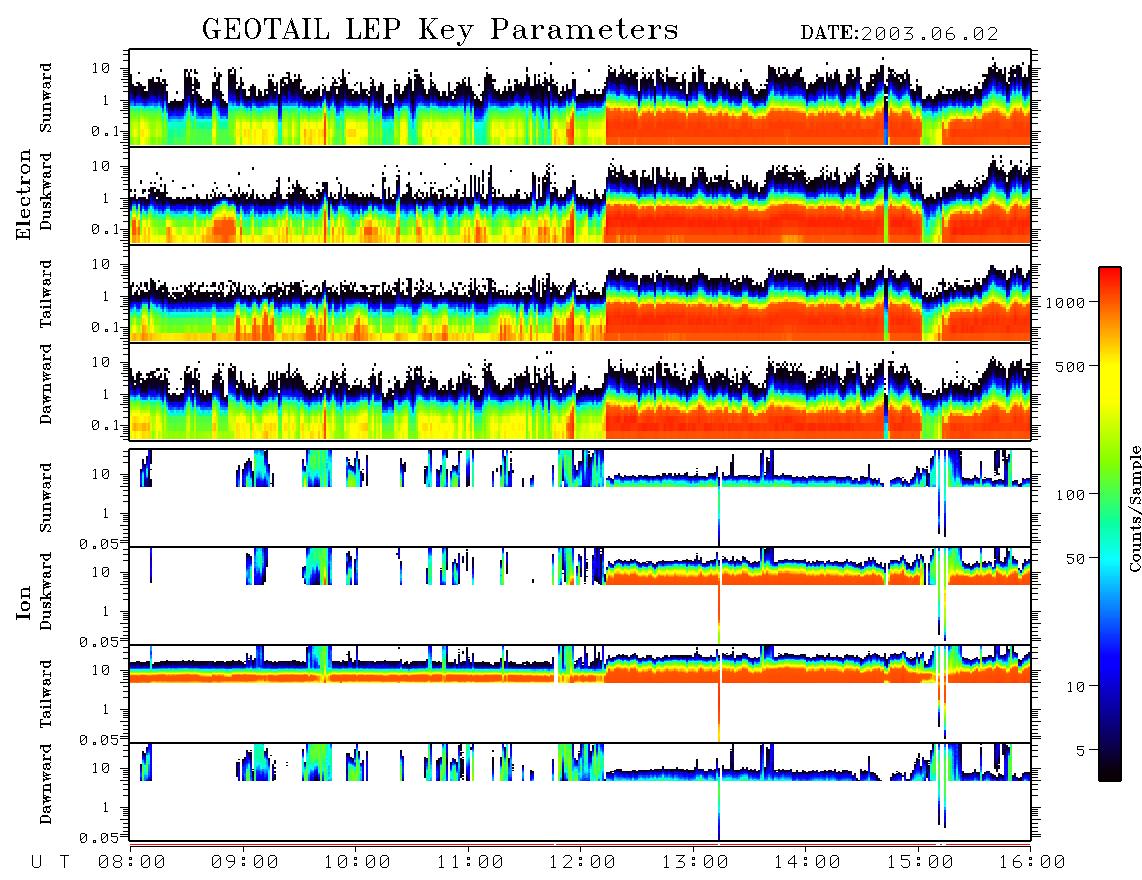Click inside the Electron Duskward spectrogram panel
The width and height of the screenshot is (1142, 880).
tap(580, 195)
